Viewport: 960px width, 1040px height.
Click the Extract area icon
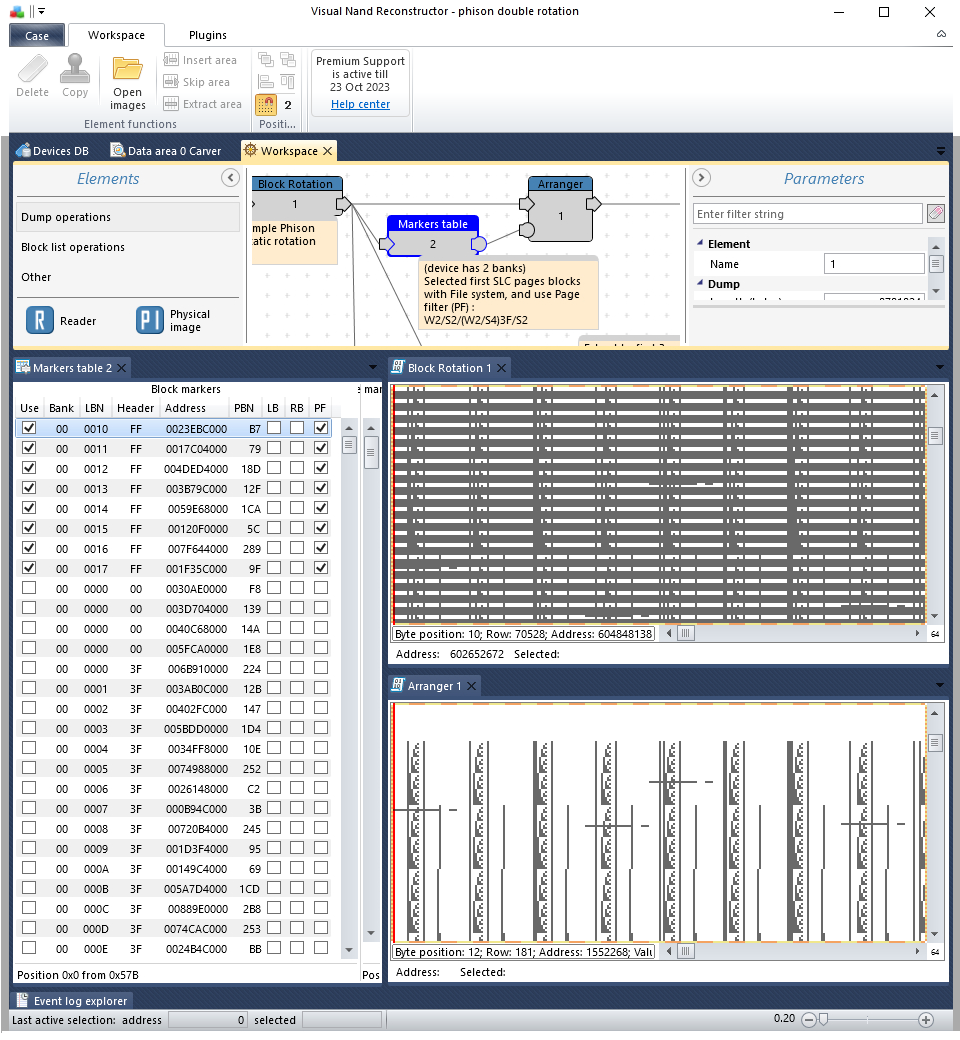coord(171,103)
